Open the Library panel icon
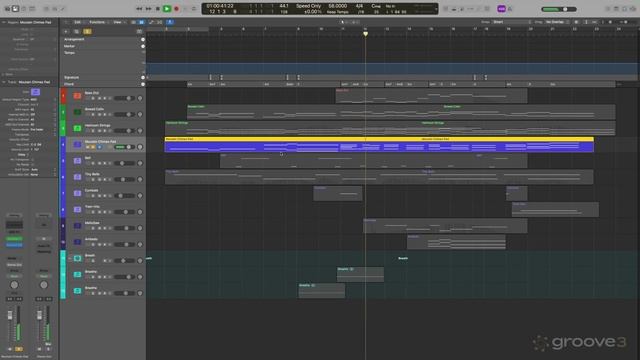640x360 pixels. coord(7,9)
